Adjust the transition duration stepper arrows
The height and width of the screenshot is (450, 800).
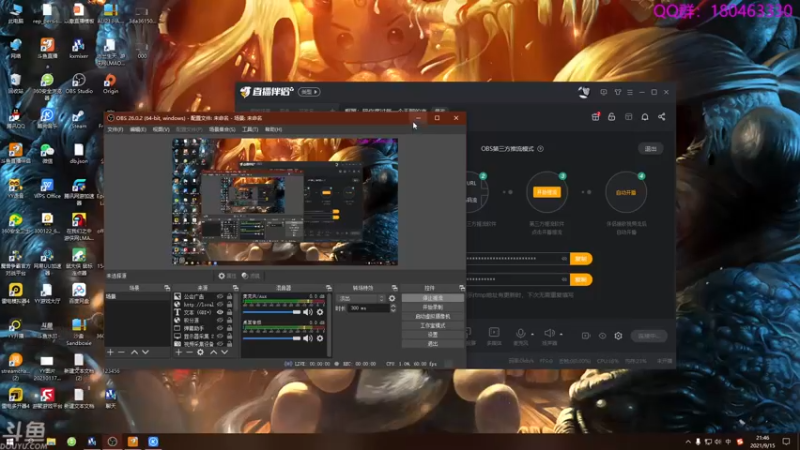pyautogui.click(x=393, y=308)
